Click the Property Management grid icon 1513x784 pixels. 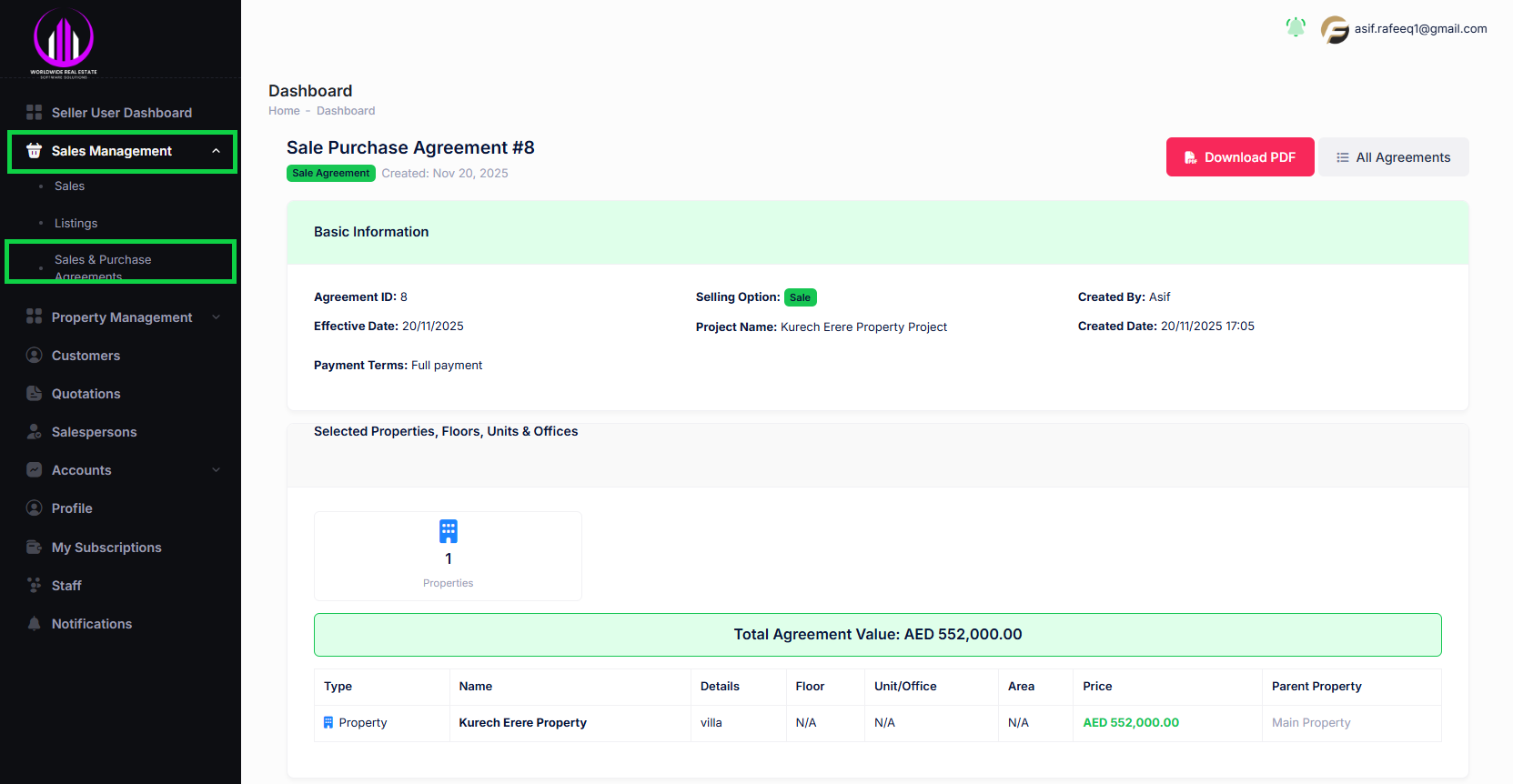click(35, 317)
